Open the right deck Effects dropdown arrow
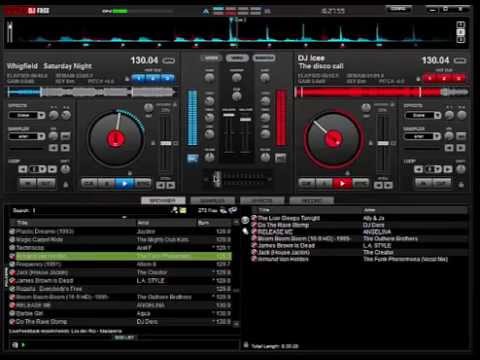This screenshot has width=480, height=360. (437, 115)
